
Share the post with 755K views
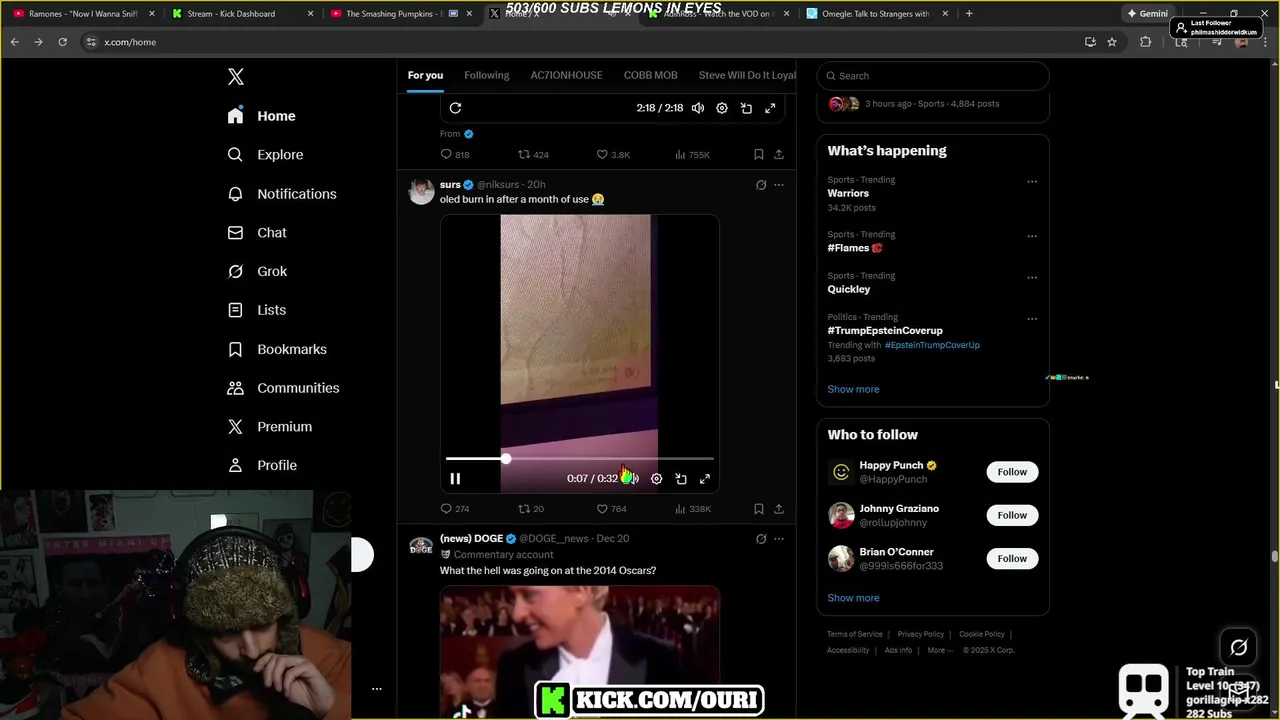(779, 155)
